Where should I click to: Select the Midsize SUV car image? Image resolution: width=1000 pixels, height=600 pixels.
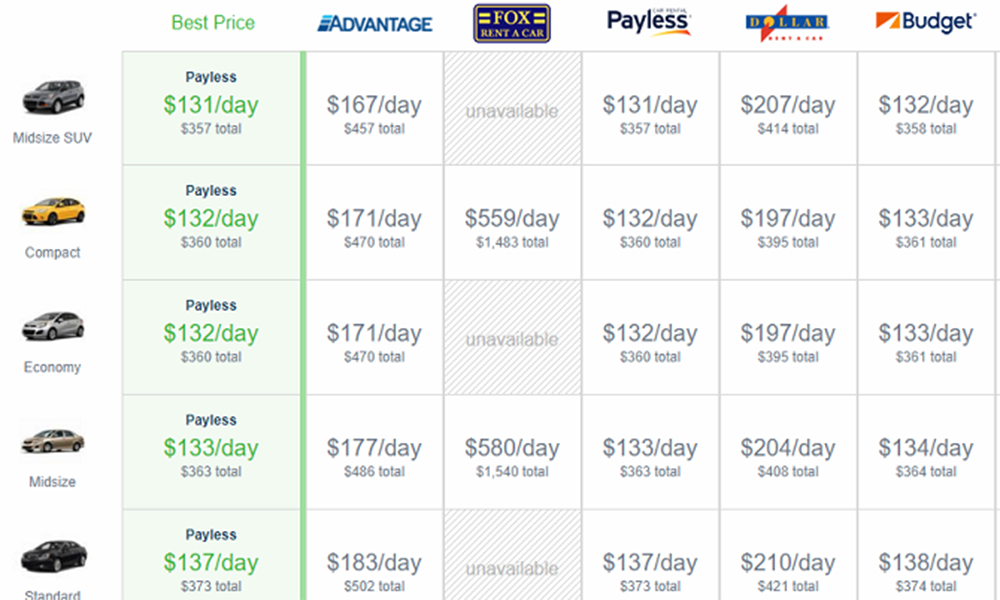click(53, 97)
